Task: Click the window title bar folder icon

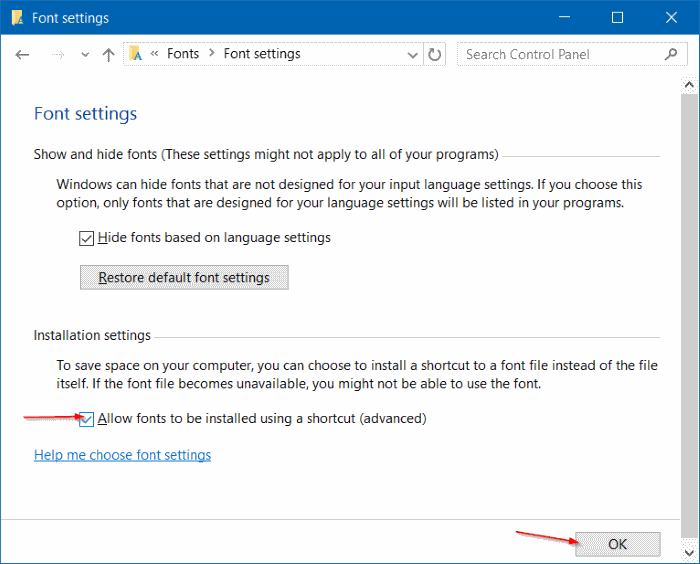Action: tap(17, 18)
